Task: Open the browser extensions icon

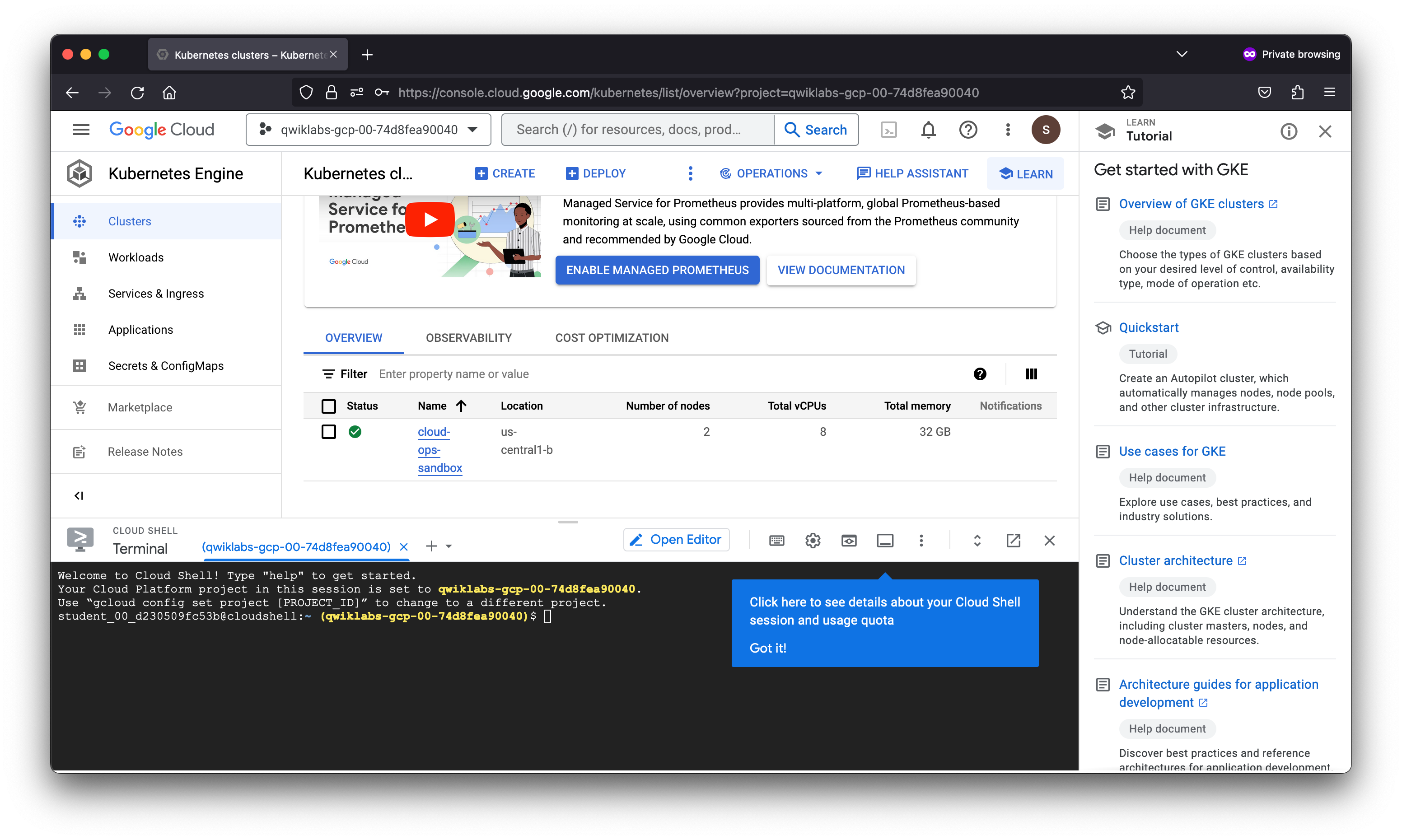Action: pos(1297,92)
